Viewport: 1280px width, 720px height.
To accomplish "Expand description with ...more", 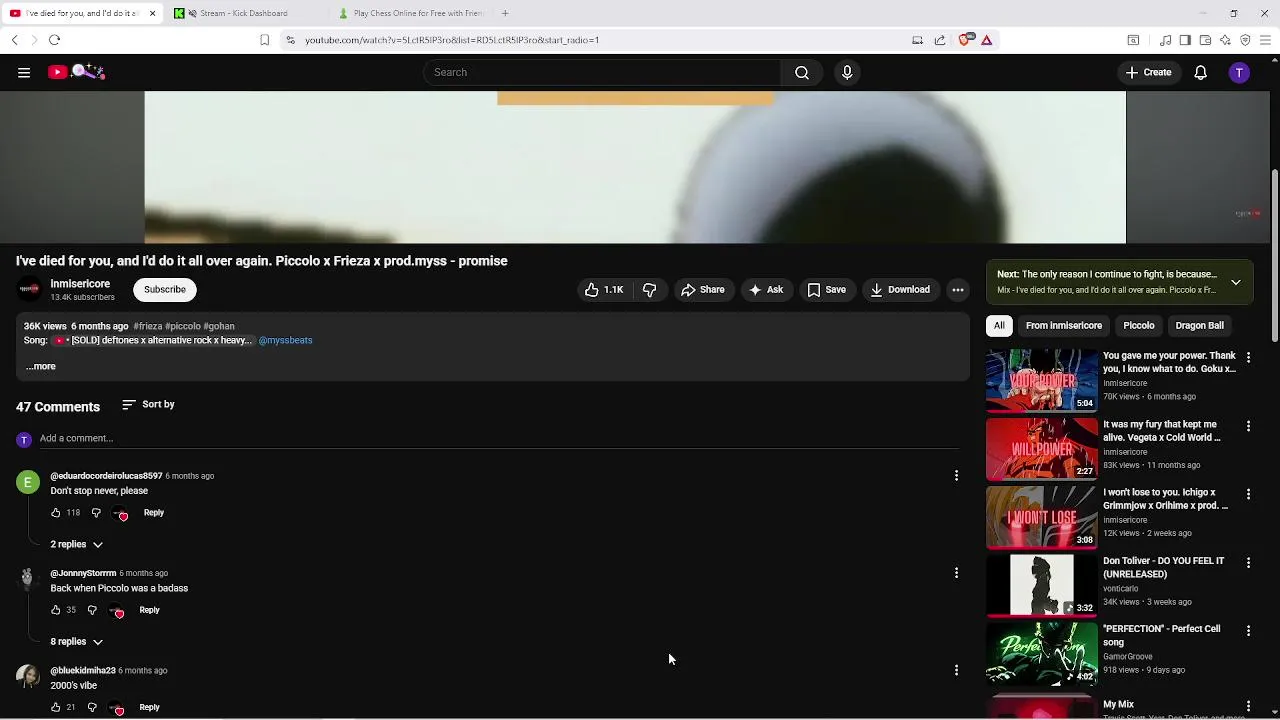I will point(40,366).
